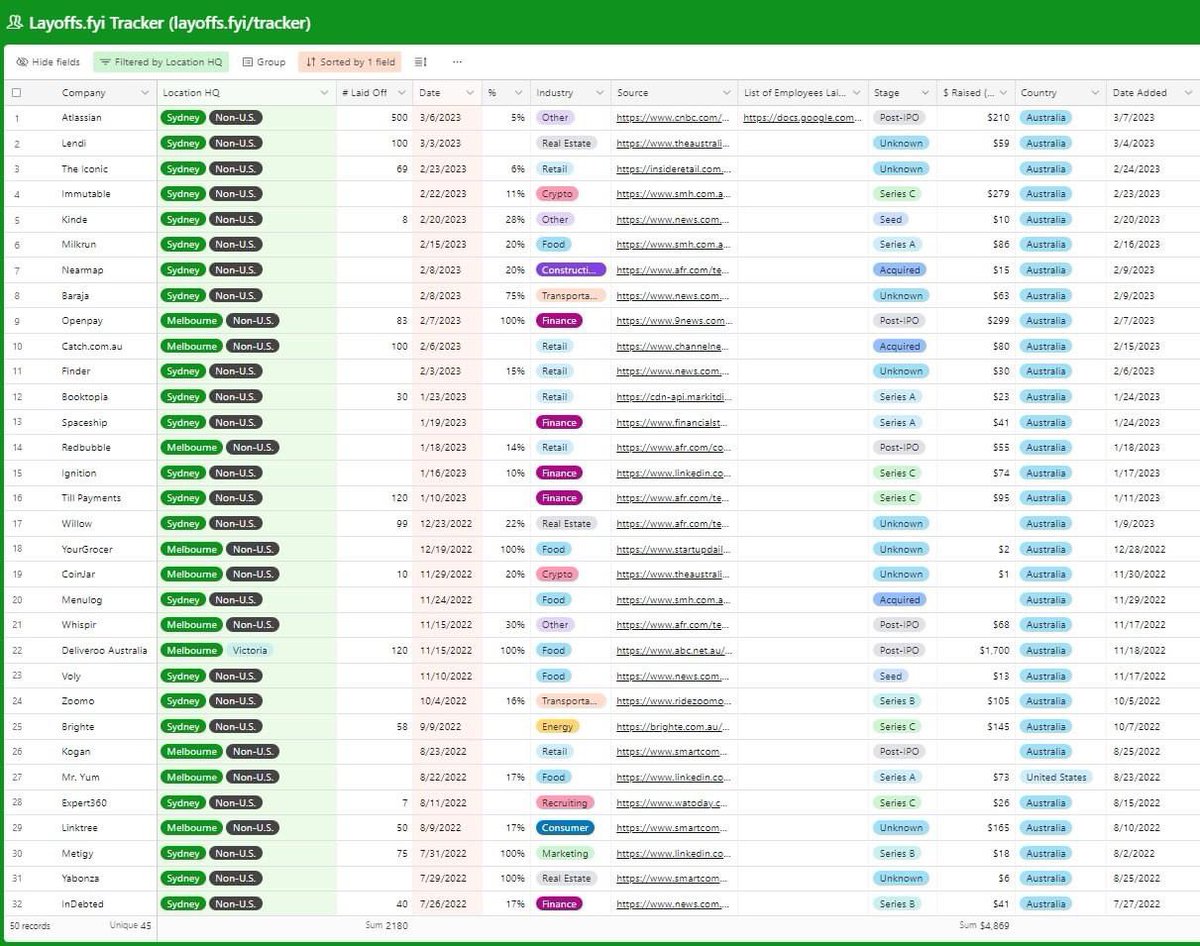This screenshot has width=1200, height=946.
Task: Open Company column dropdown arrow
Action: click(x=146, y=93)
